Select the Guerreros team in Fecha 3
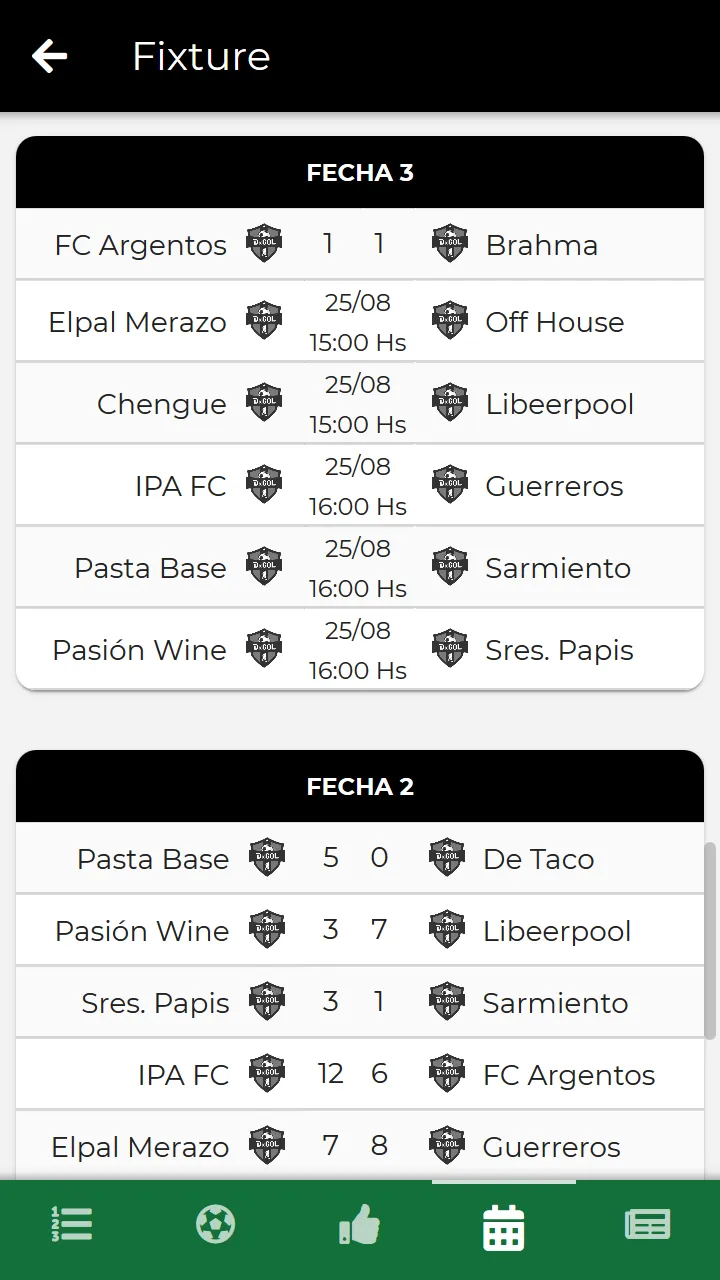This screenshot has width=720, height=1280. pos(554,486)
